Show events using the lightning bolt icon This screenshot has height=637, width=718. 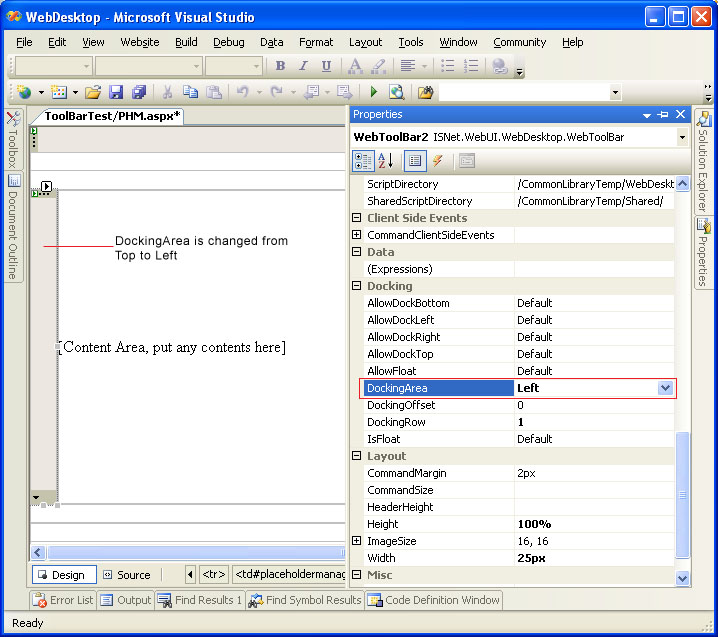click(438, 161)
